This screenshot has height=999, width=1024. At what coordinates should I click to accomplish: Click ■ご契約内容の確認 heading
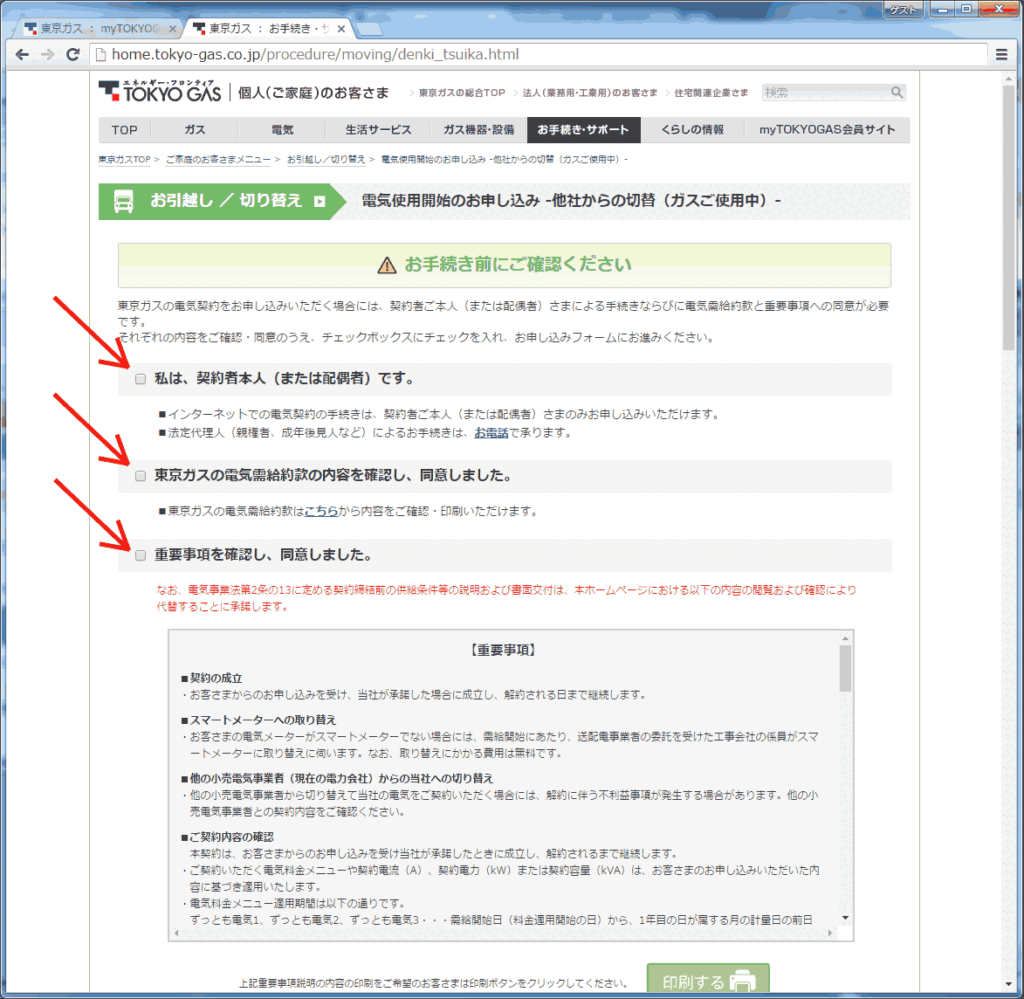point(227,837)
